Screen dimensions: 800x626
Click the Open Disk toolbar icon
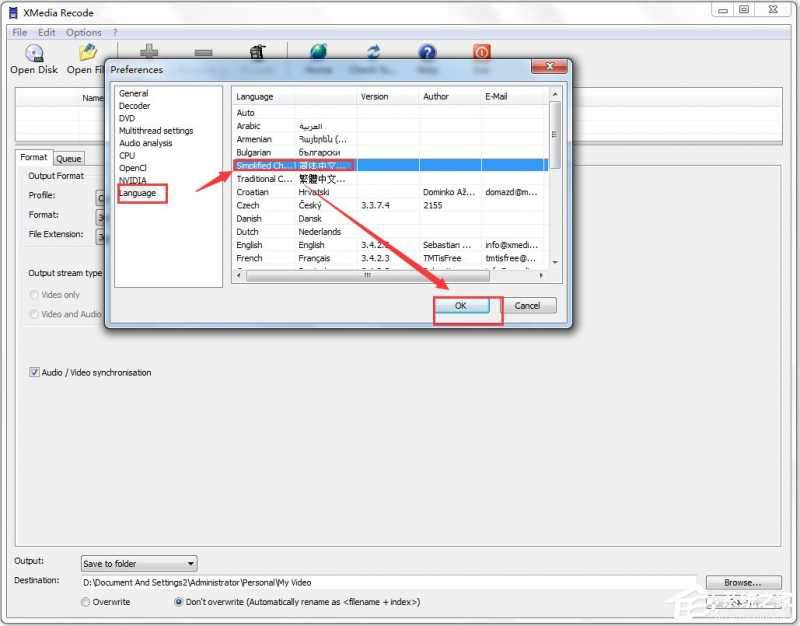[x=34, y=54]
